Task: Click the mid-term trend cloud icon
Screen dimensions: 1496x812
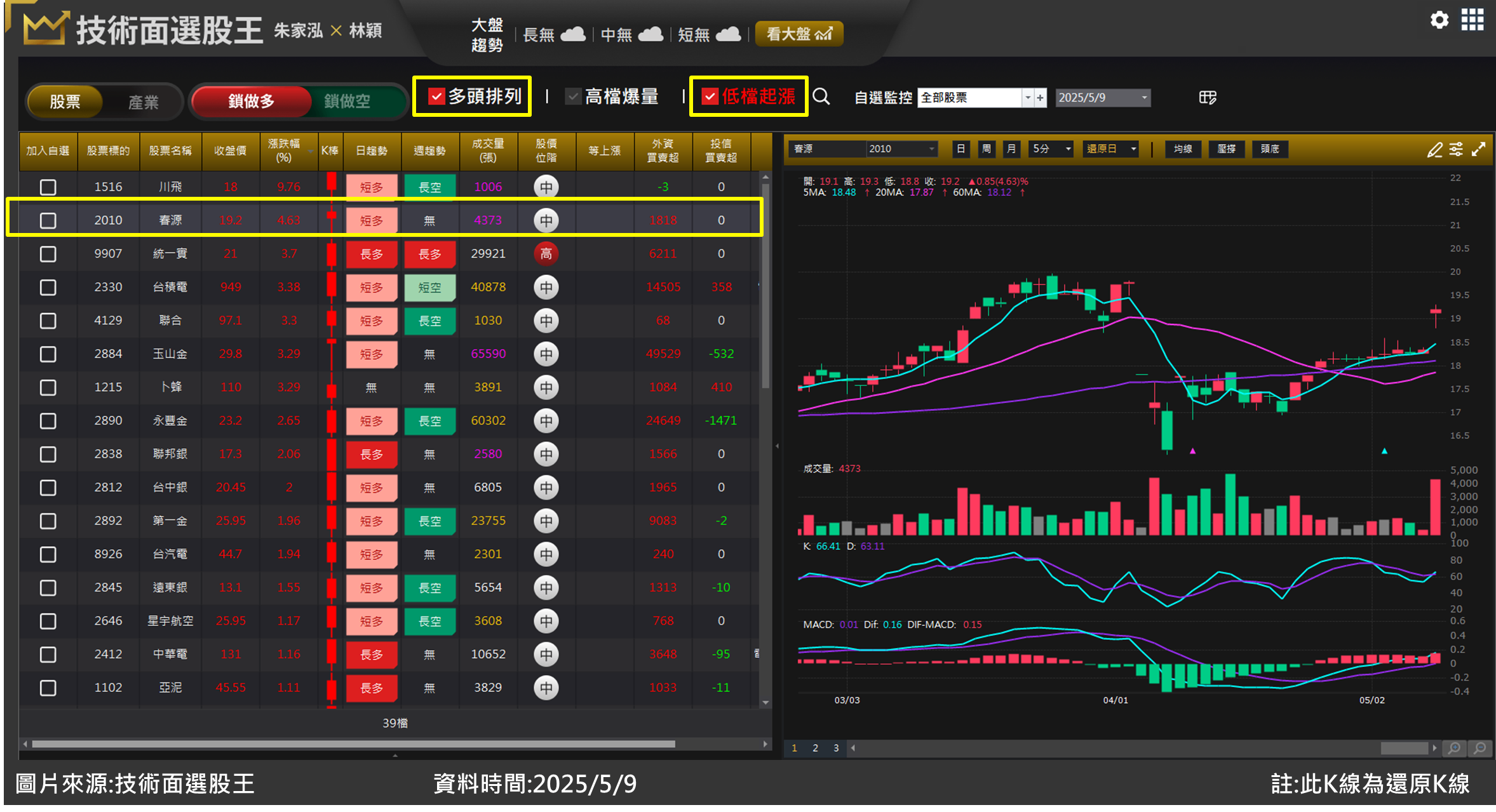Action: coord(650,34)
